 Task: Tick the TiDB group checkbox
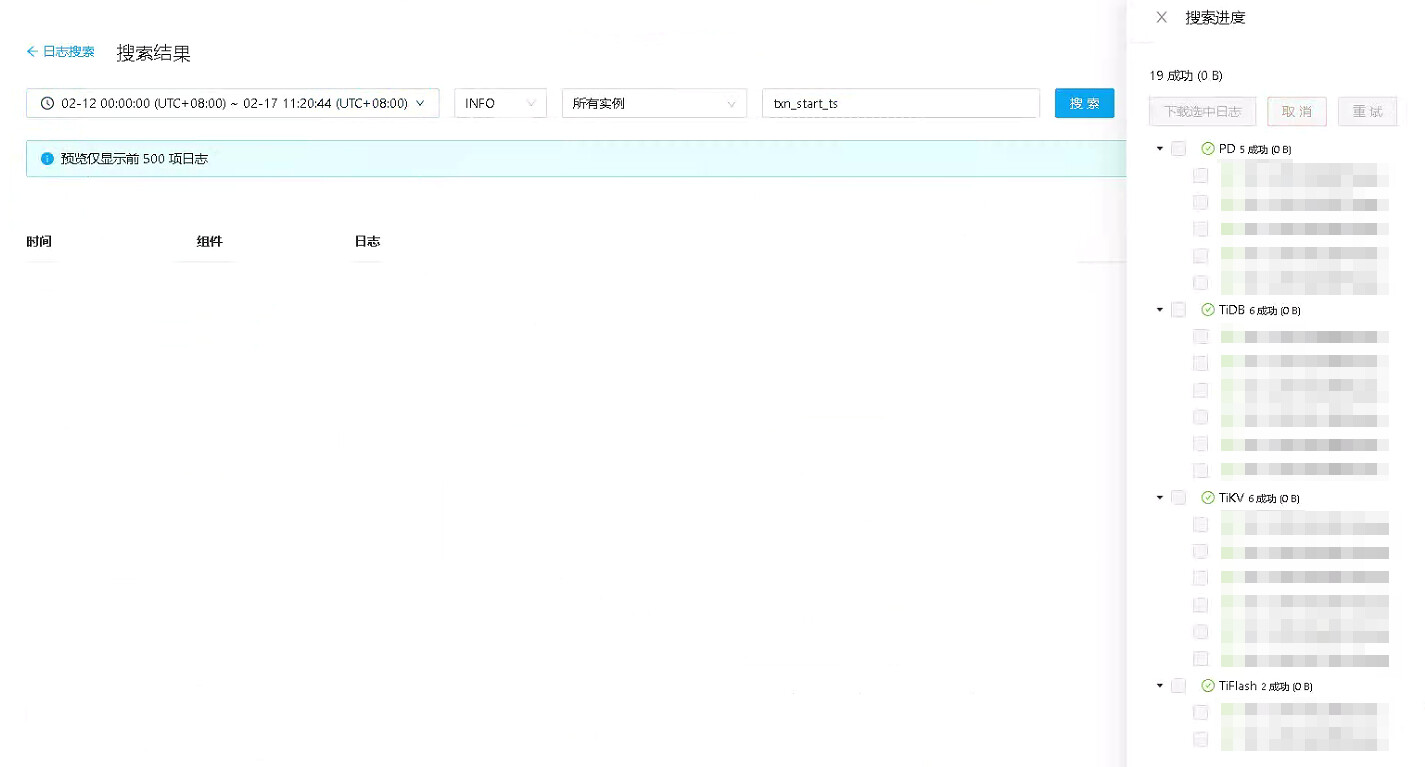point(1179,310)
